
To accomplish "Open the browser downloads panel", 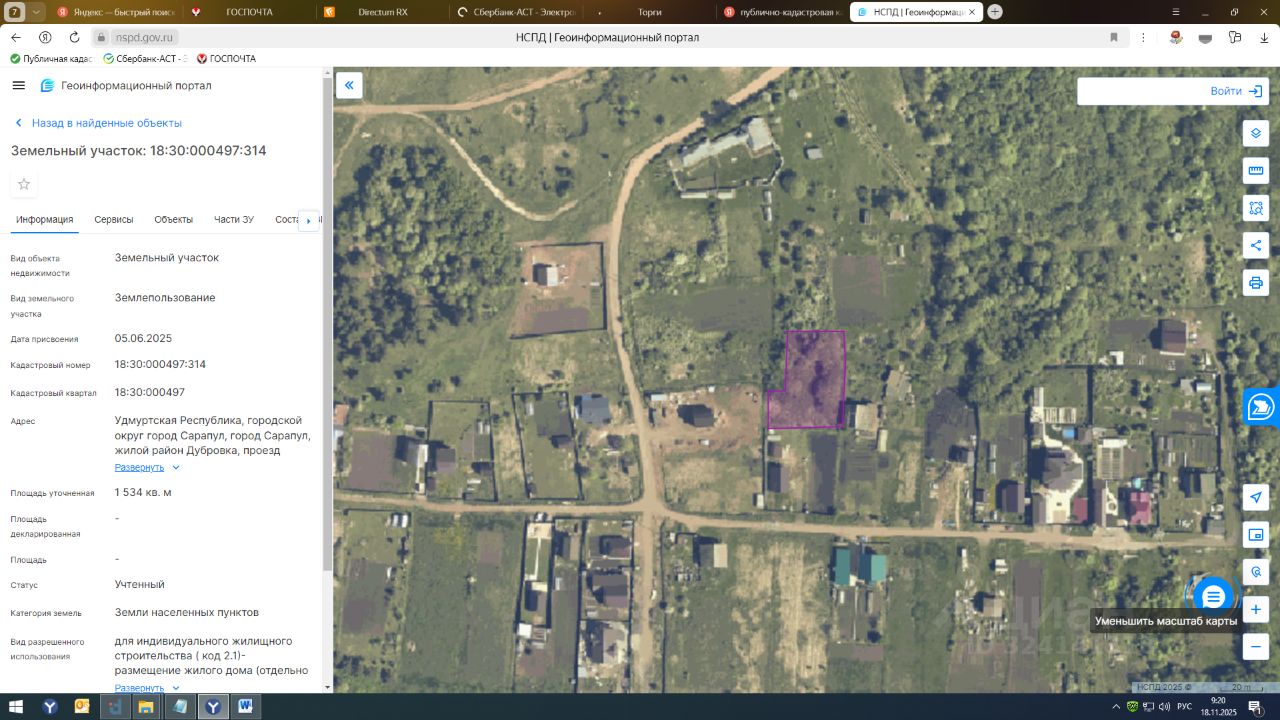I will (1263, 37).
